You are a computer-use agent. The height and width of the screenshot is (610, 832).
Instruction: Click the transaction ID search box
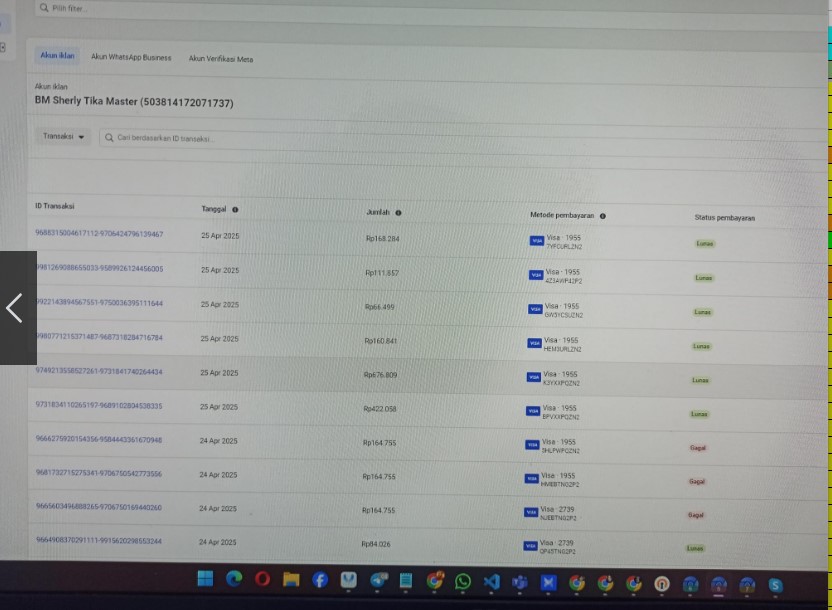pos(300,139)
